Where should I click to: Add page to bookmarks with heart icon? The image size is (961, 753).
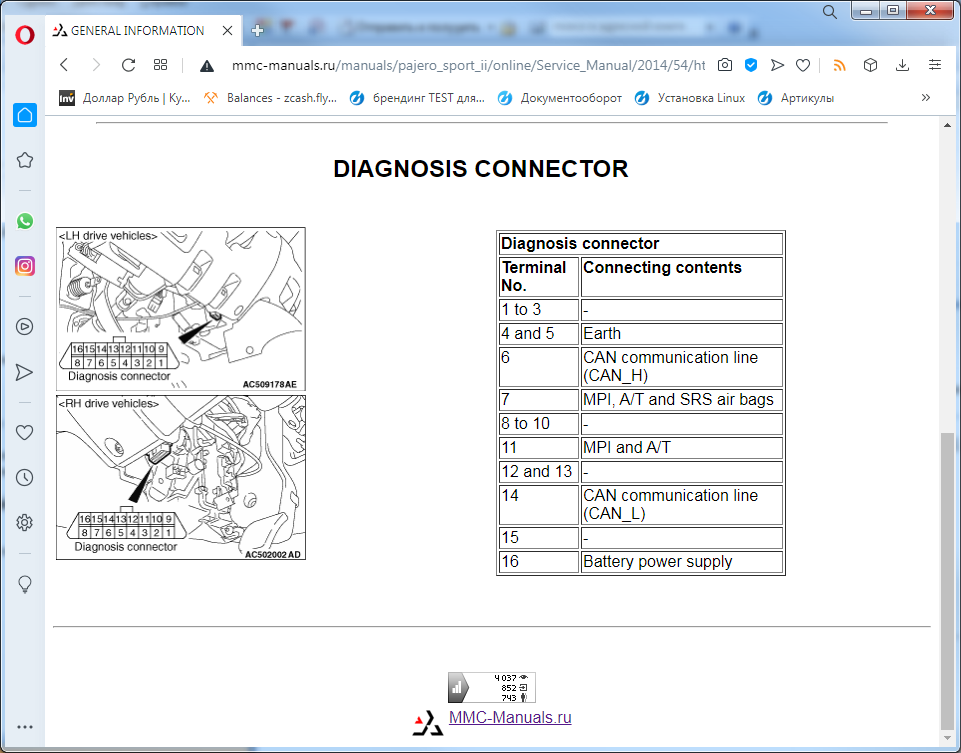(x=803, y=65)
